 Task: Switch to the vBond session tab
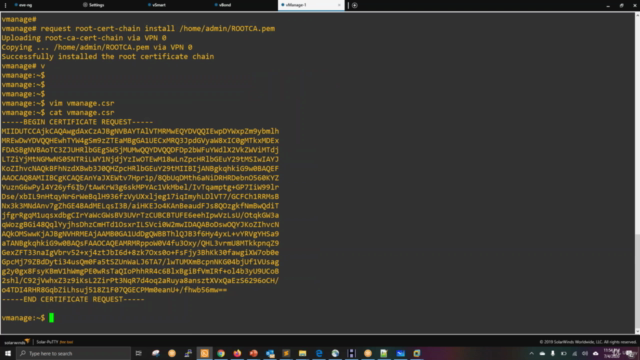(222, 5)
